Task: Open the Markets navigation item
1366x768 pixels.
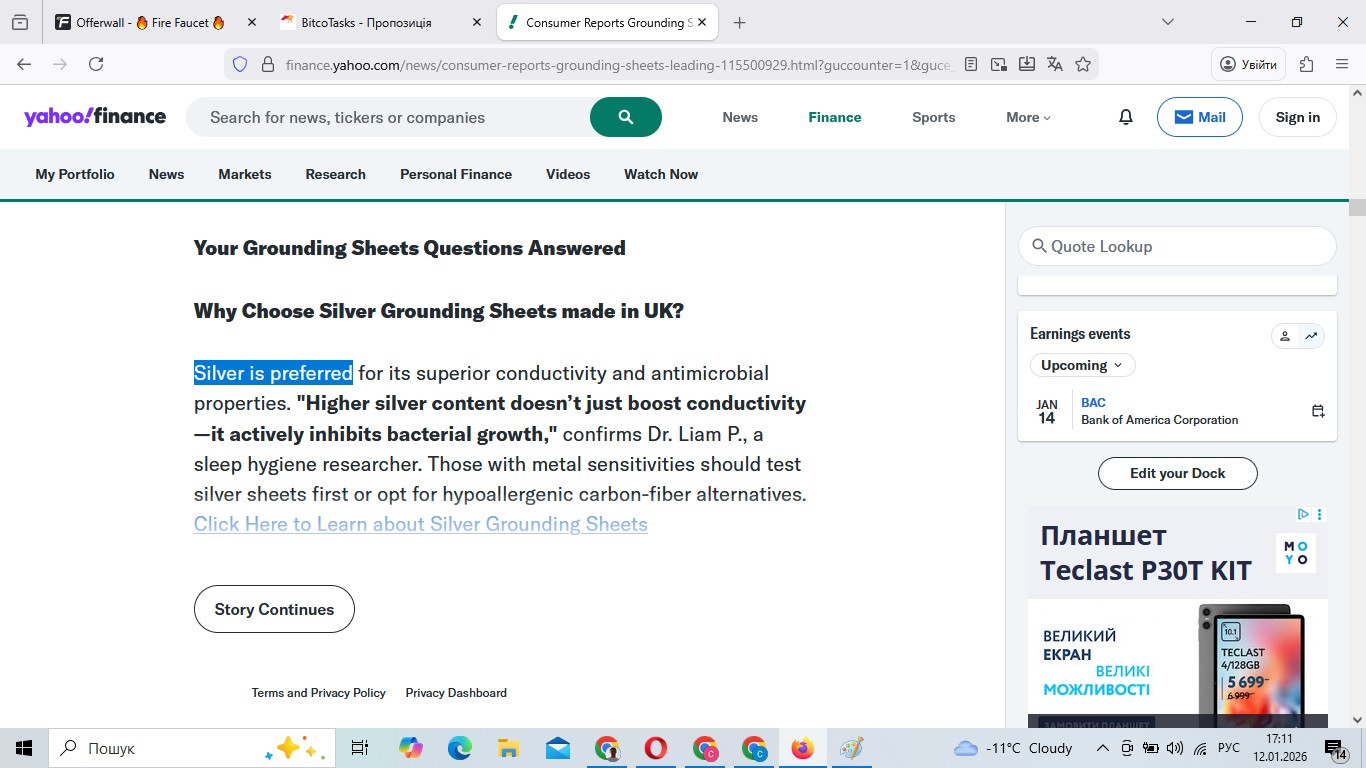Action: 245,174
